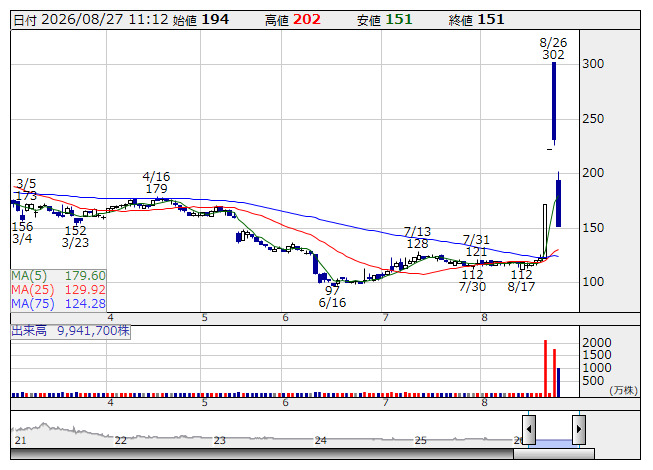The width and height of the screenshot is (653, 470).
Task: Click the 112 7/30 low label
Action: (x=472, y=281)
